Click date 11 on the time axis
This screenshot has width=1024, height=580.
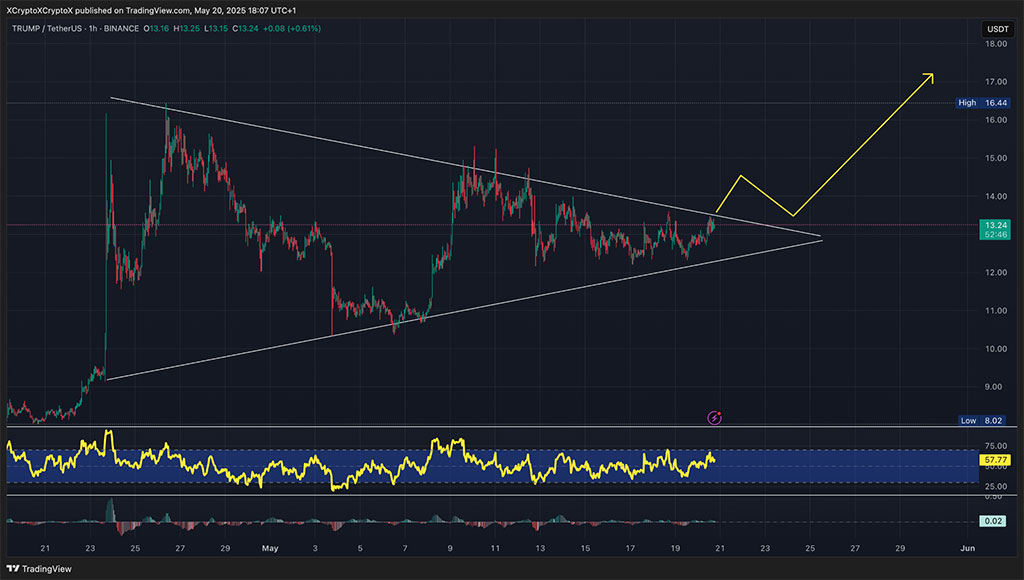click(495, 548)
